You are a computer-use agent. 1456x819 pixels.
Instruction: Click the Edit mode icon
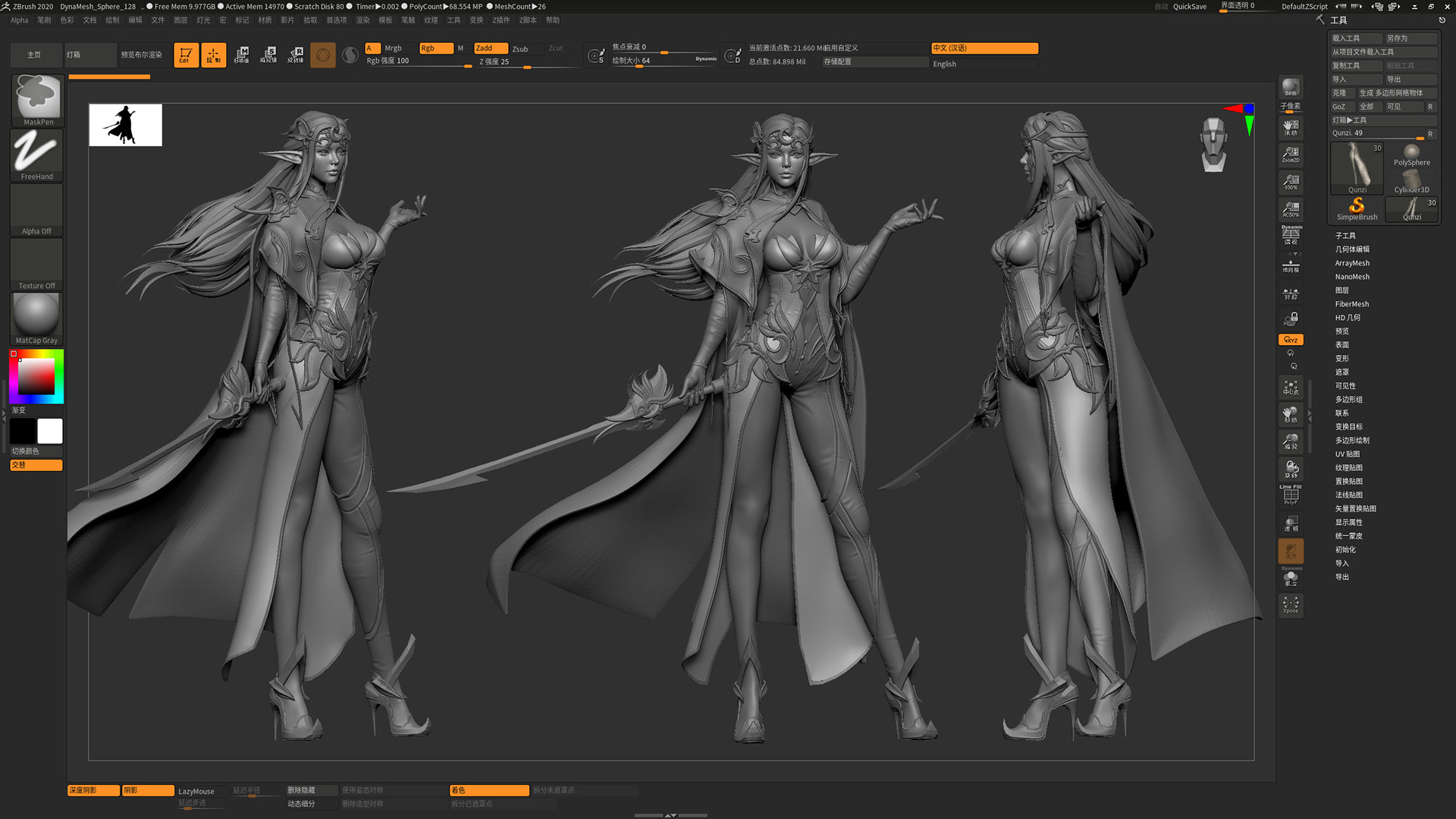click(186, 55)
